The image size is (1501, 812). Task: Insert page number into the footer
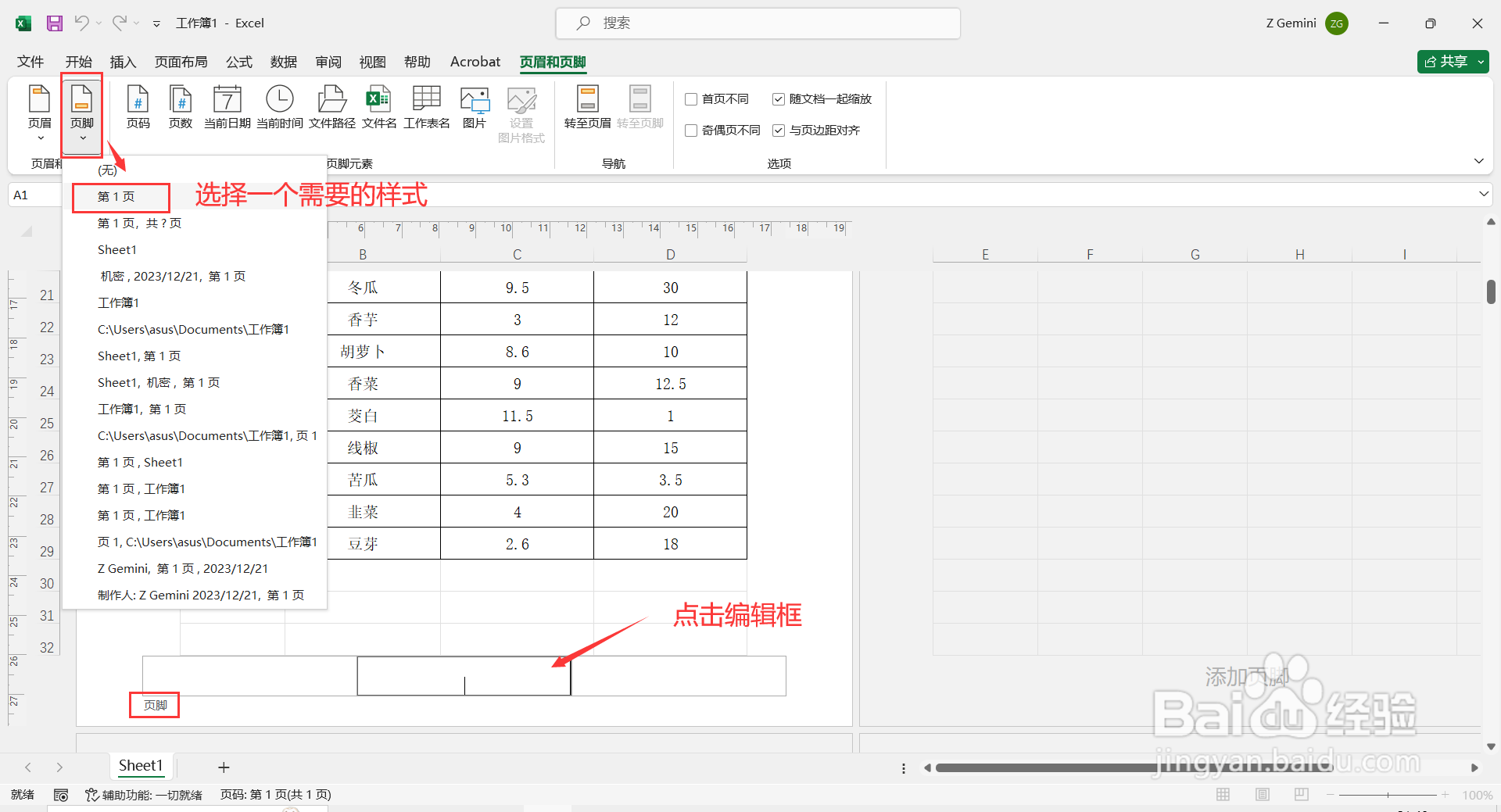[x=138, y=107]
